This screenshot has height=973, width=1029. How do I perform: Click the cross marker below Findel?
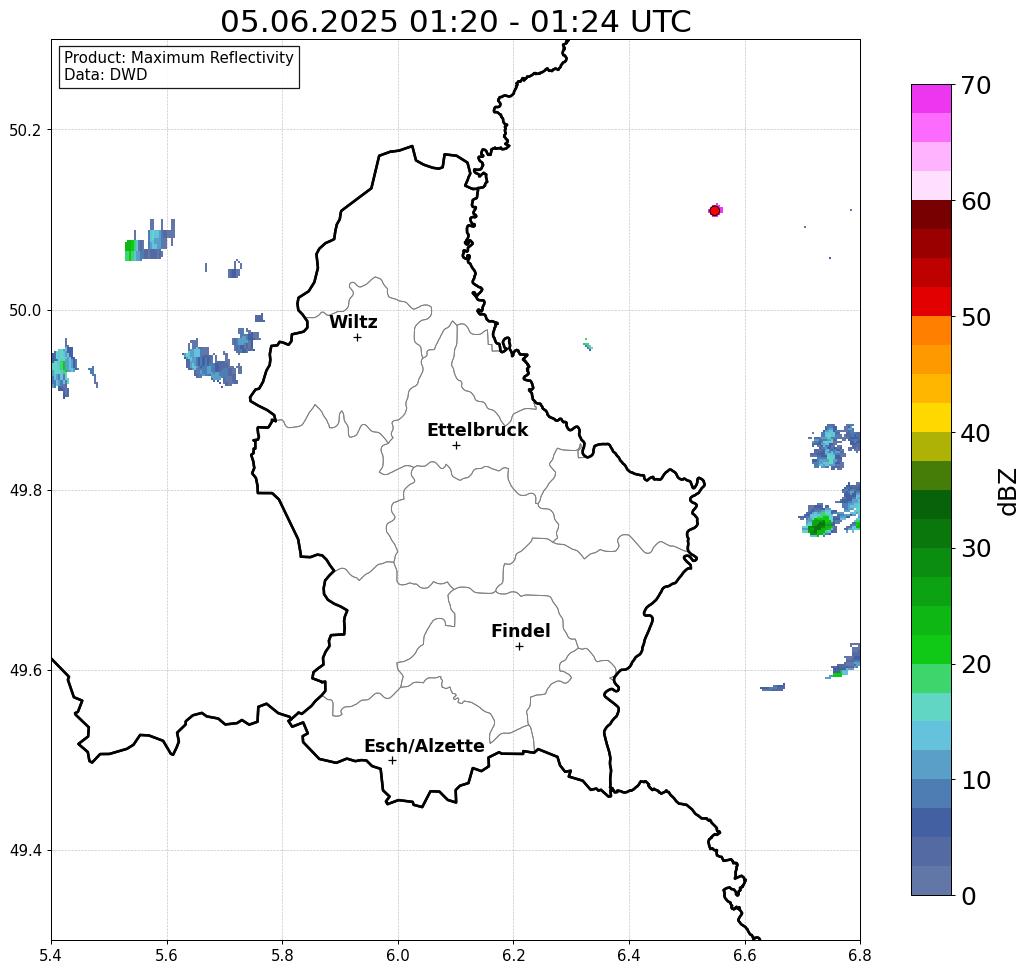tap(519, 646)
